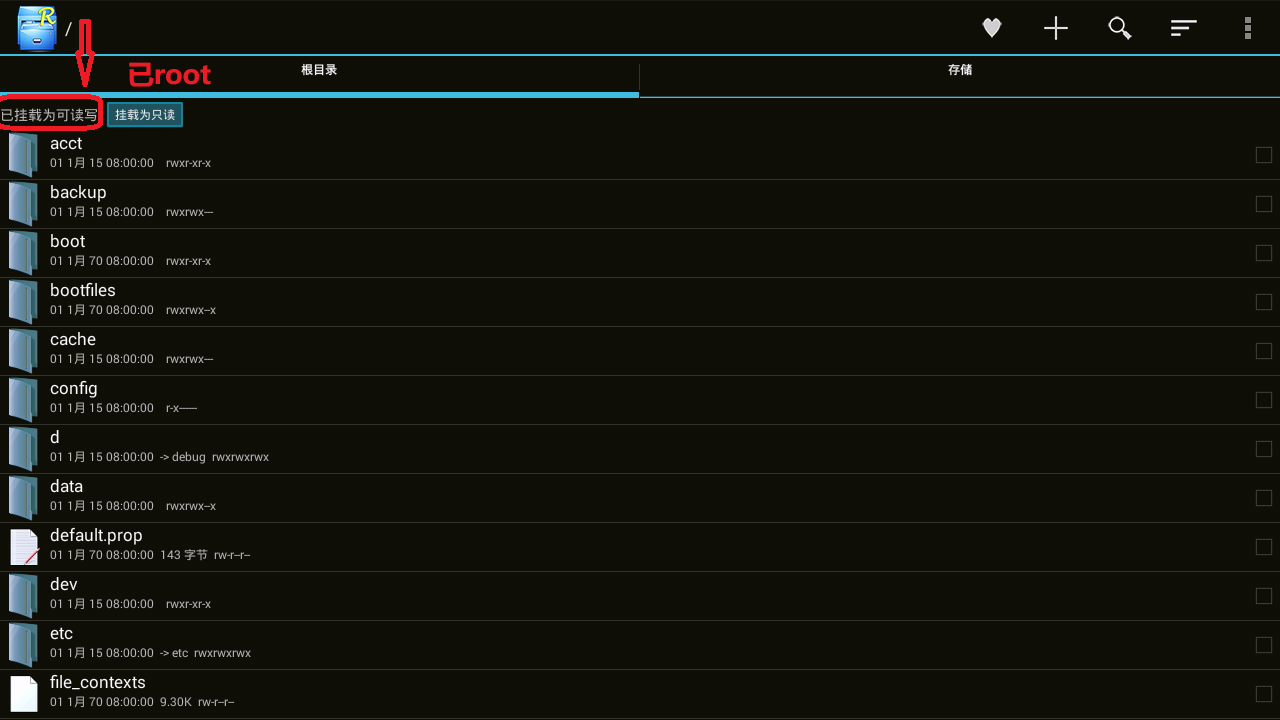
Task: Tick the checkbox for data folder
Action: 1264,498
